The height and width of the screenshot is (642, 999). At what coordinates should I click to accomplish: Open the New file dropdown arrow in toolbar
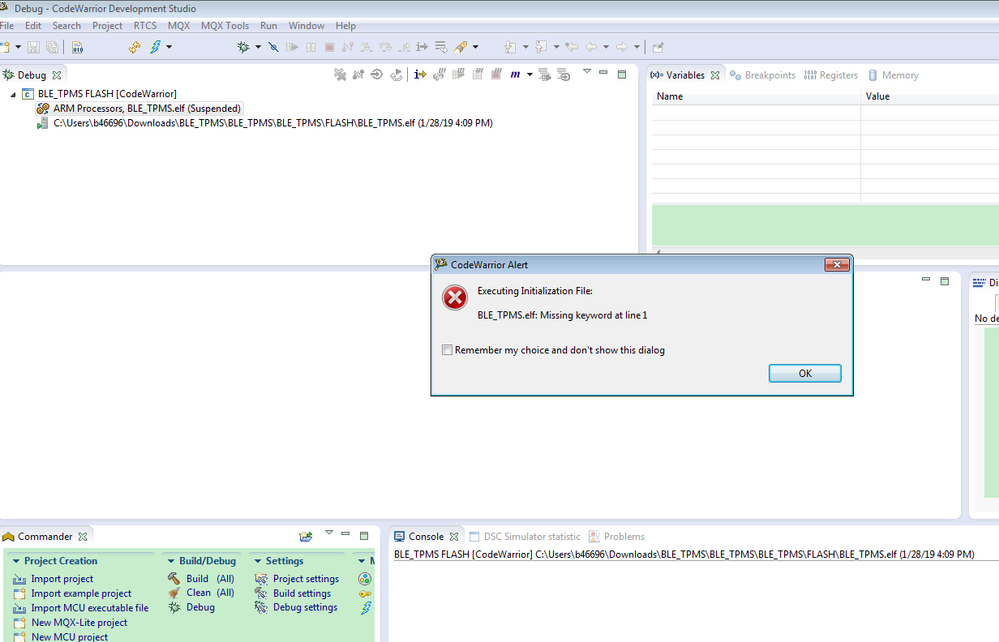(x=18, y=47)
